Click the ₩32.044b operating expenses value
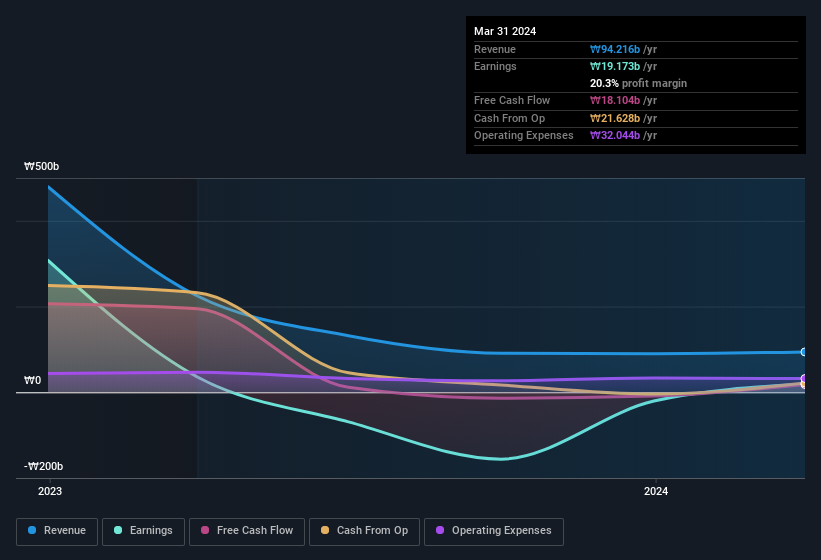 pyautogui.click(x=615, y=136)
